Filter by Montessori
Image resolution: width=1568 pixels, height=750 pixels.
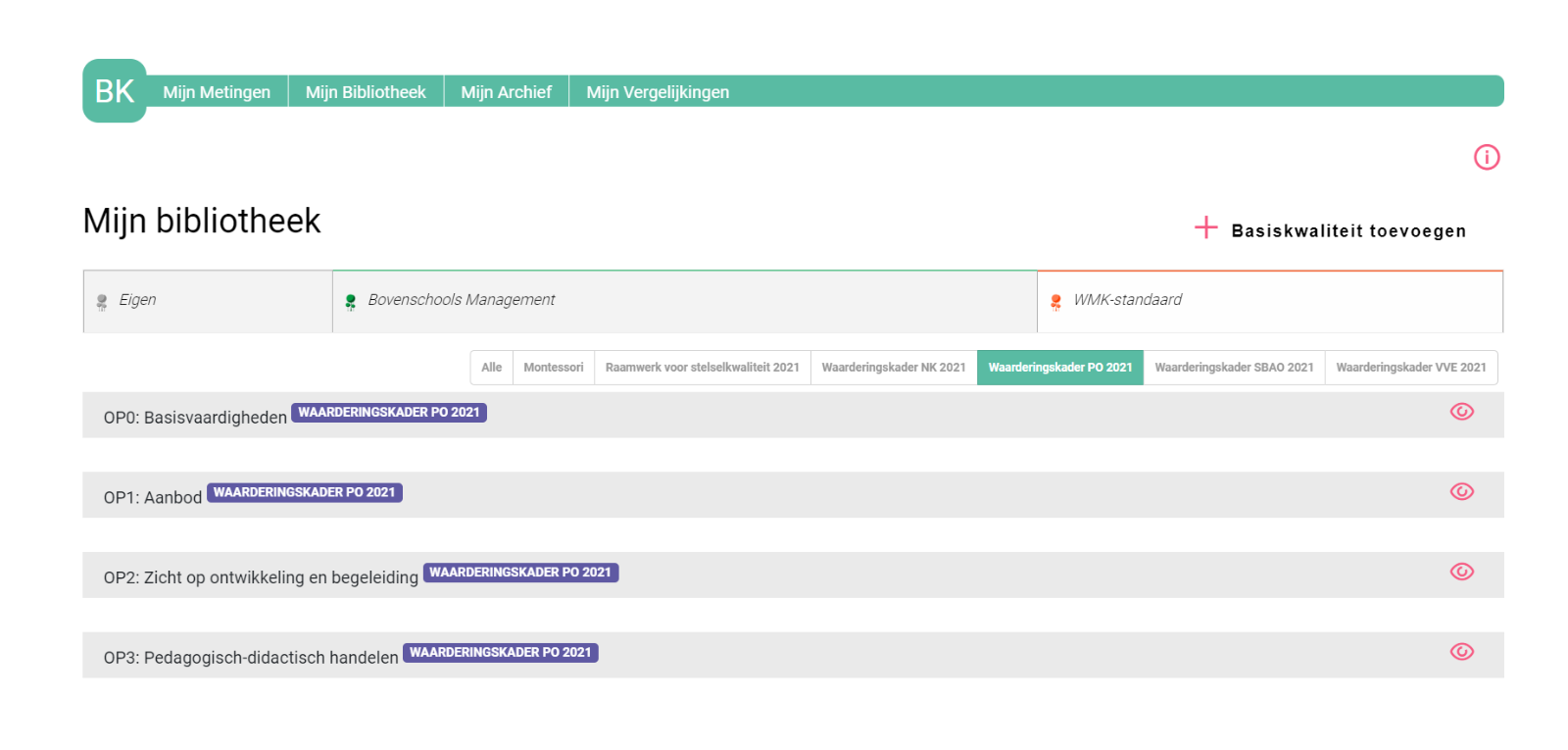tap(553, 368)
